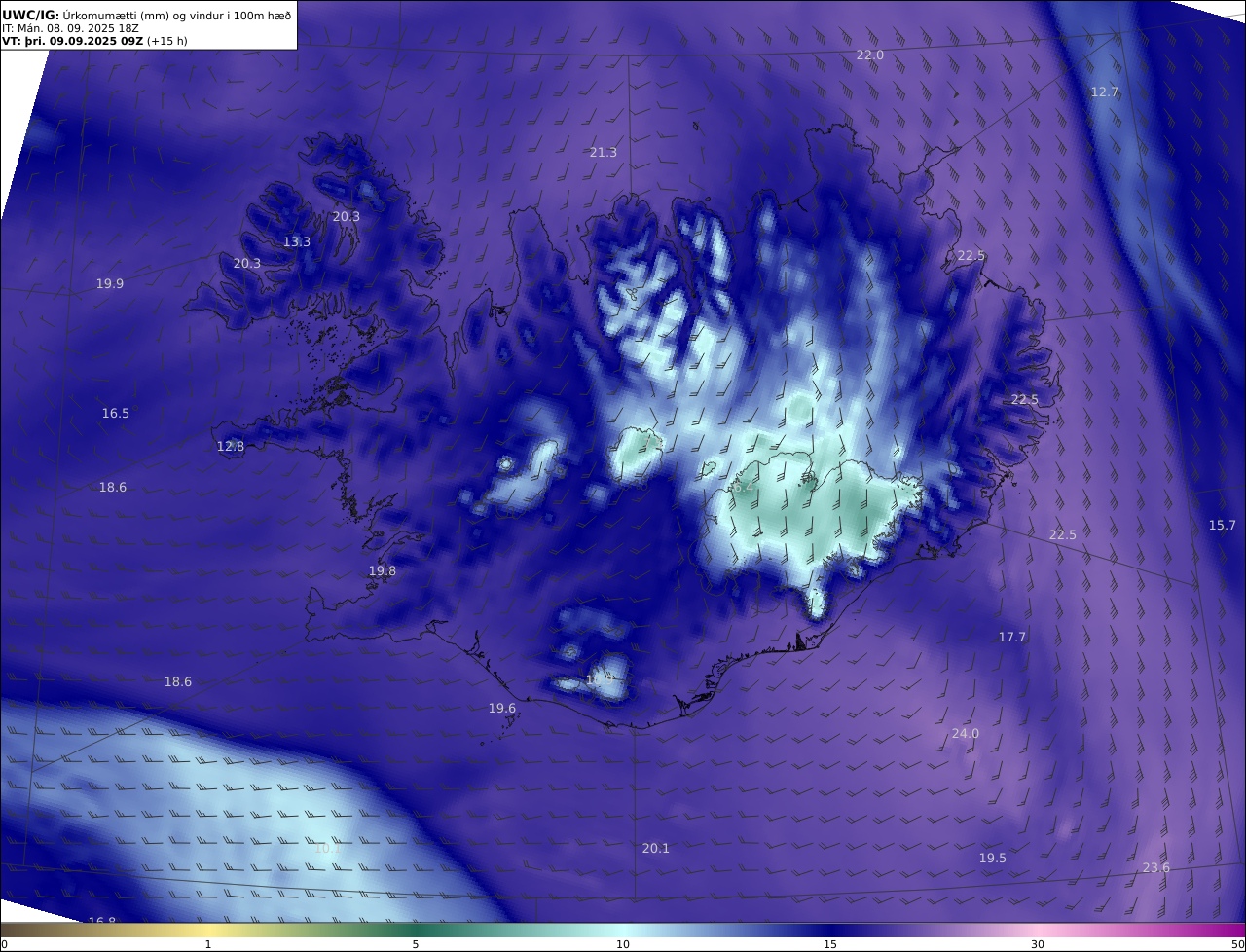
Task: Click the wind value 19.6 on the map
Action: [502, 709]
